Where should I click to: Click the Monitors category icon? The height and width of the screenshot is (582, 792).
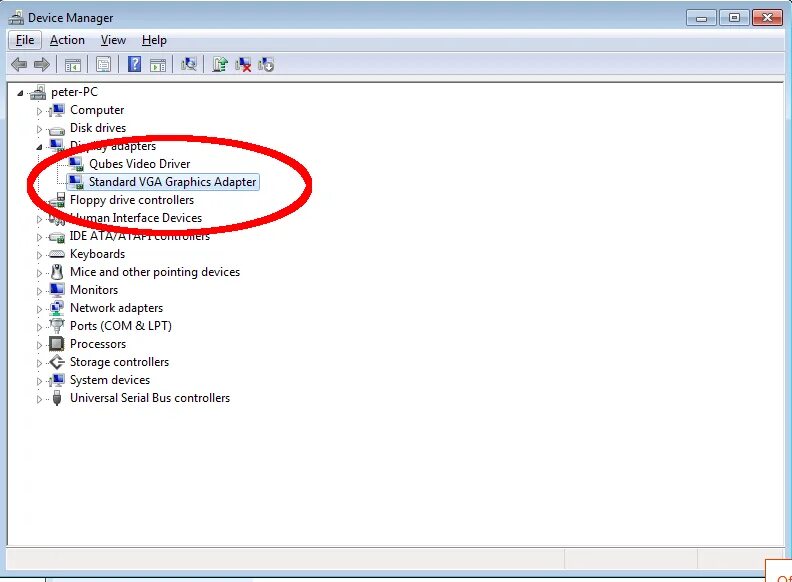coord(57,290)
